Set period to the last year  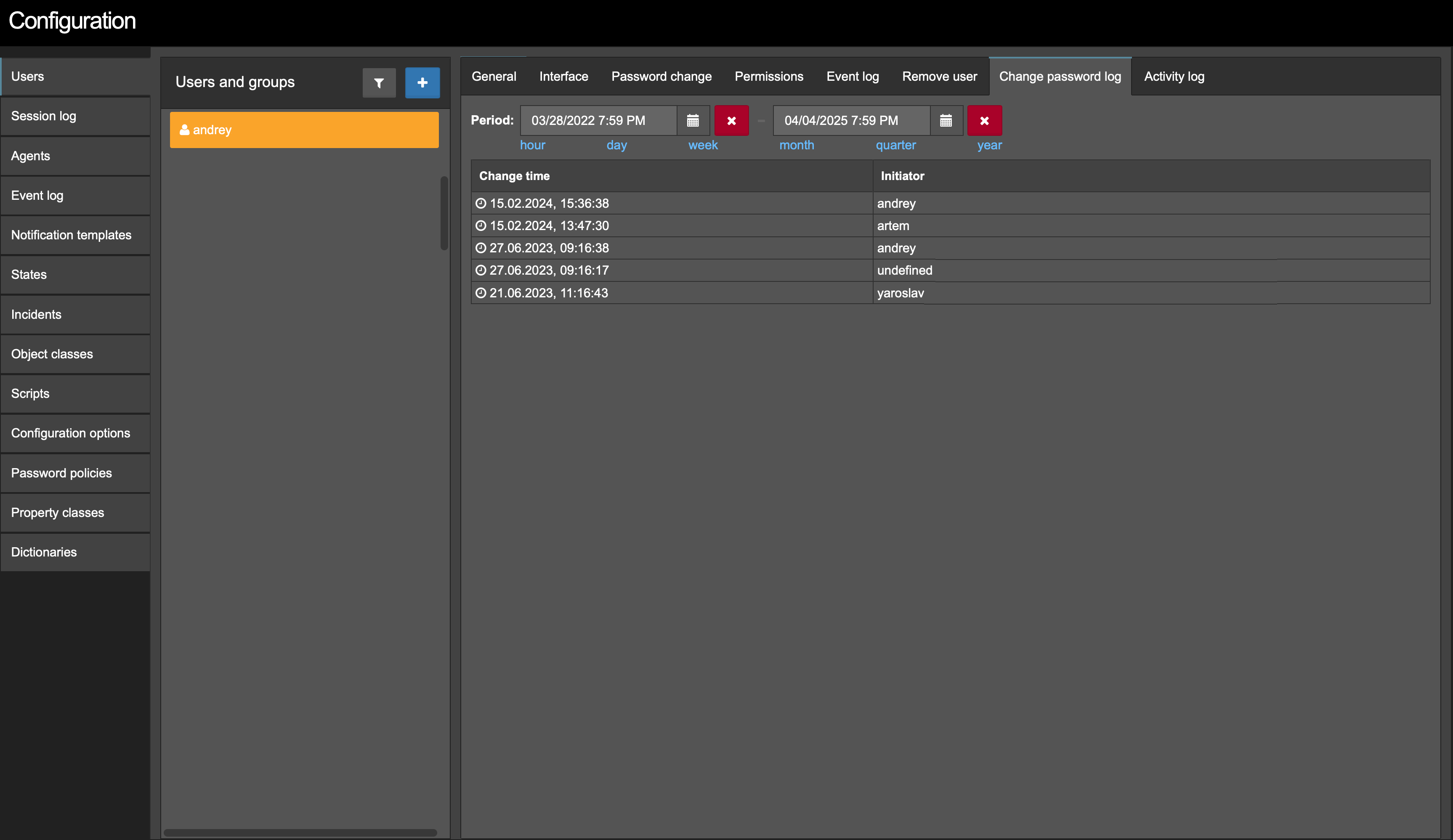point(989,145)
